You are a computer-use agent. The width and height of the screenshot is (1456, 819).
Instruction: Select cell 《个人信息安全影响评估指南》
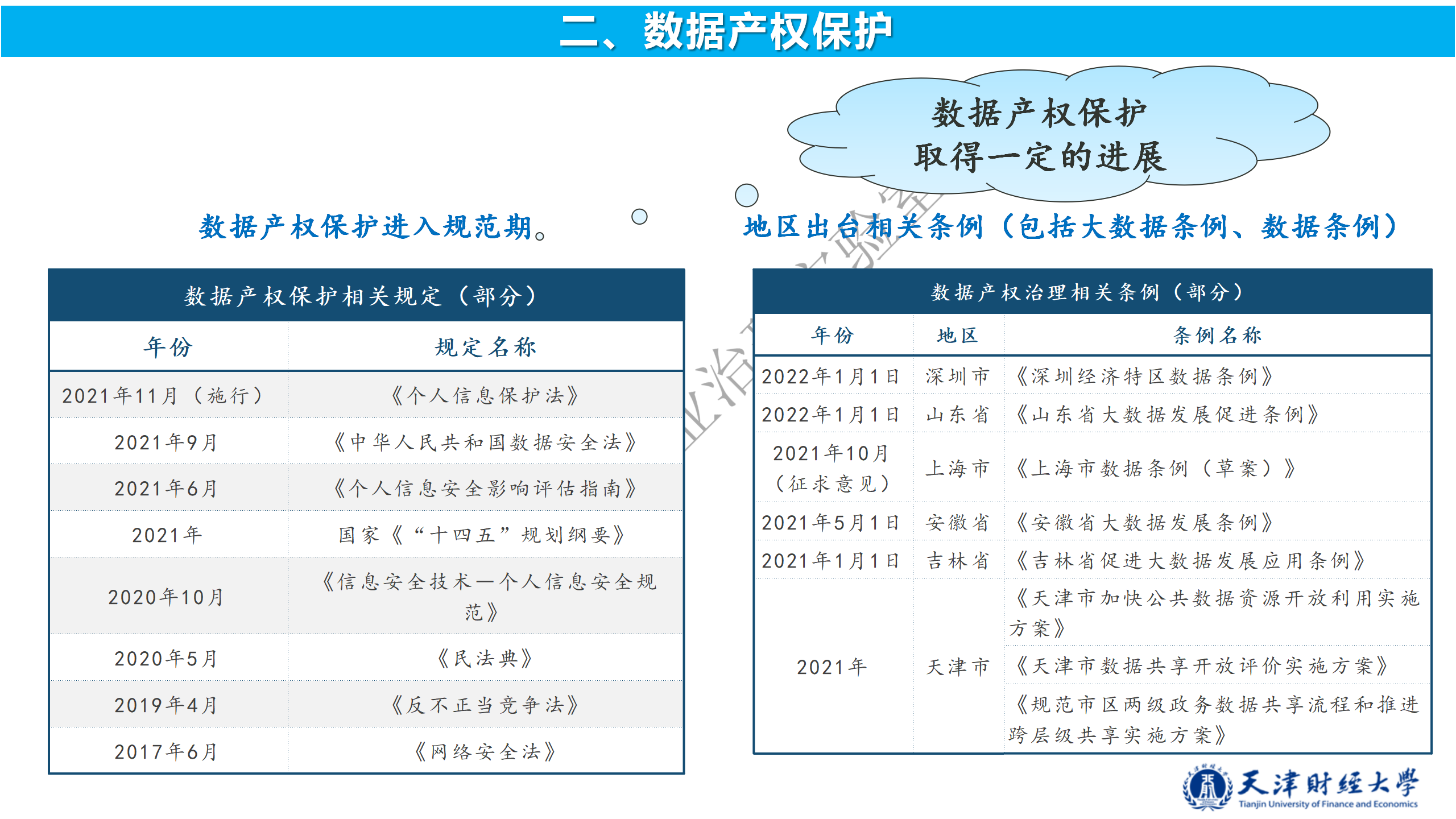[x=486, y=488]
